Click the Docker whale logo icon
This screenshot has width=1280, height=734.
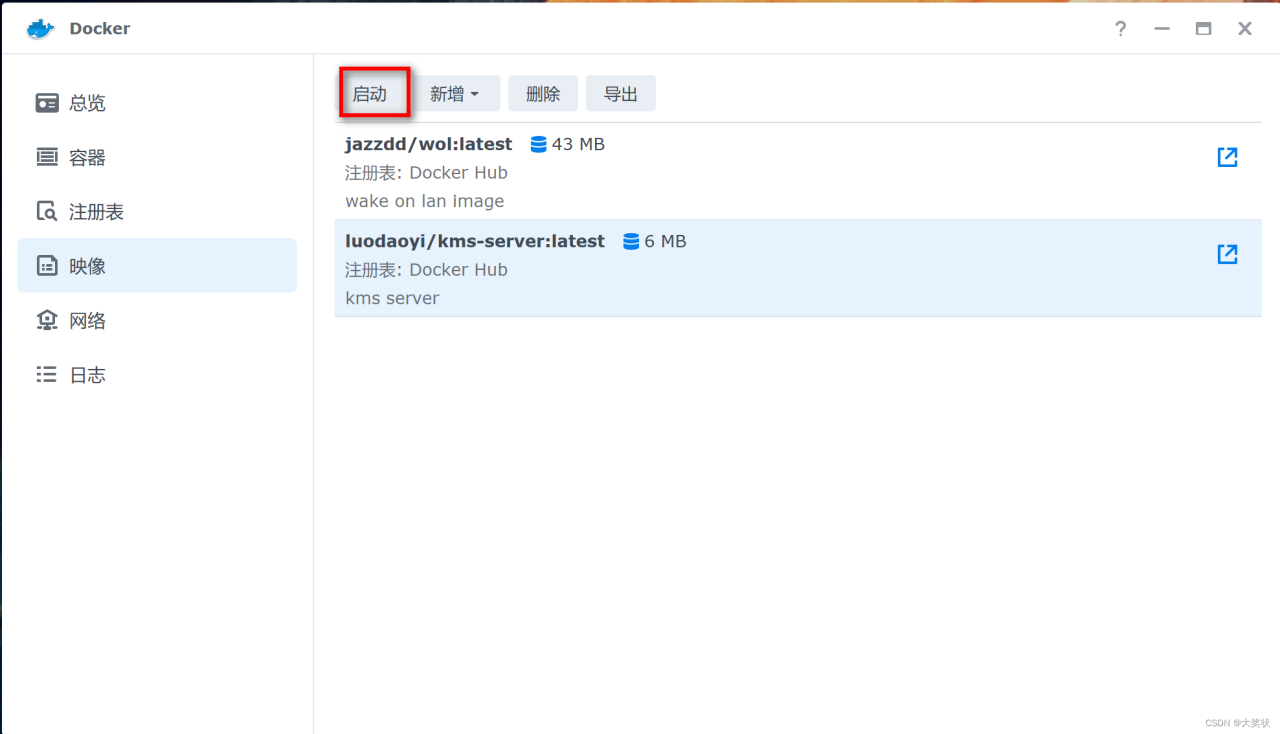click(x=41, y=28)
